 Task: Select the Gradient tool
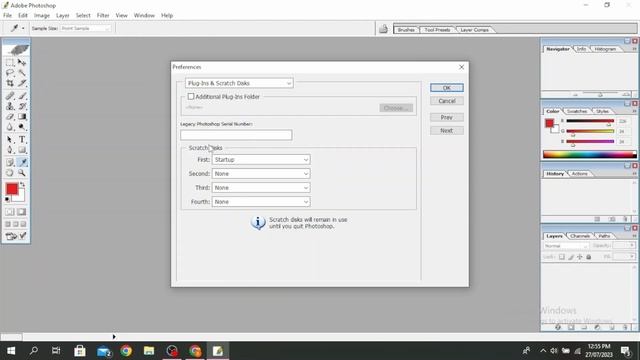coord(22,117)
